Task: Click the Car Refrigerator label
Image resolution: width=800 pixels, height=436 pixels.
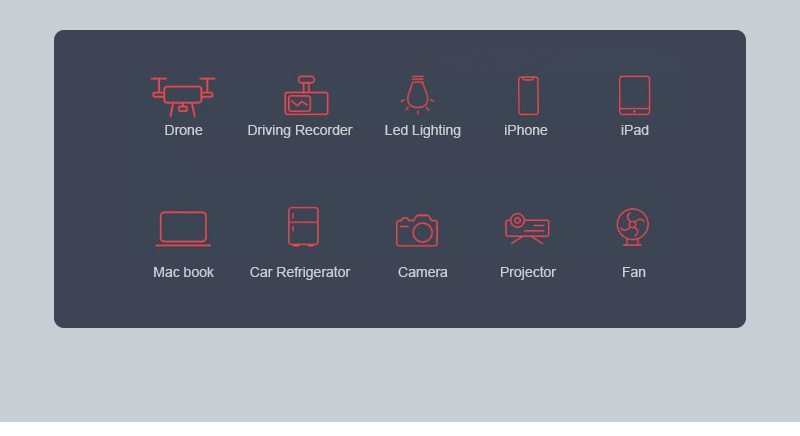Action: point(300,272)
